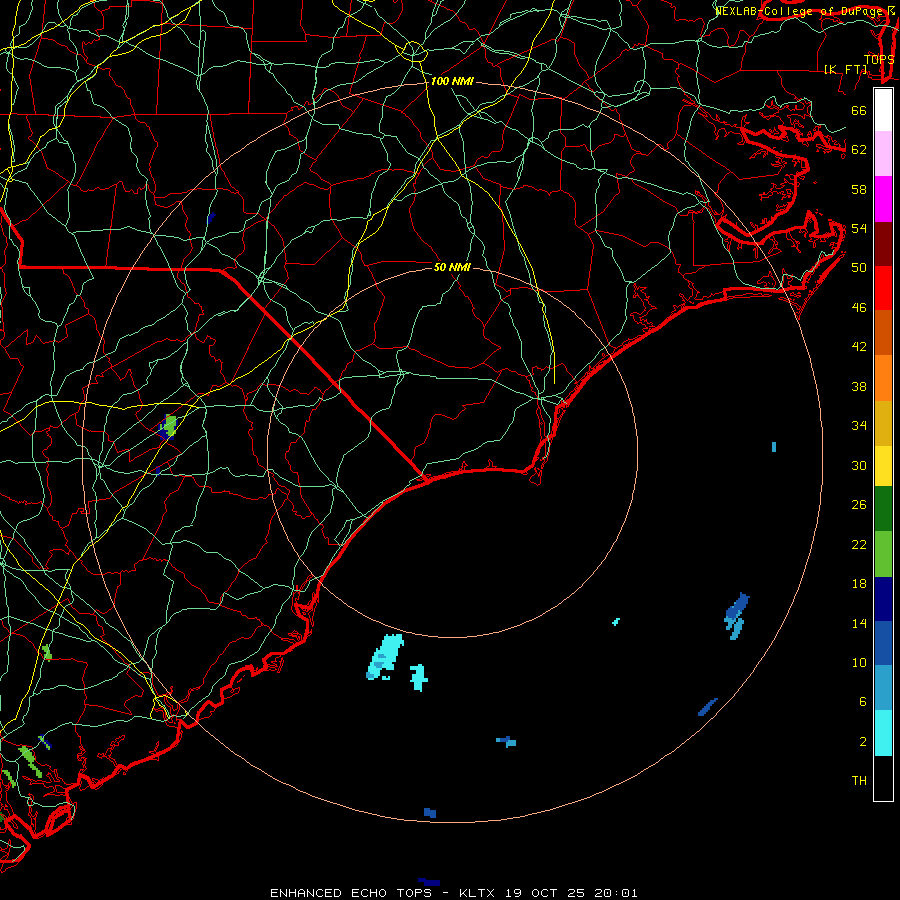The width and height of the screenshot is (900, 900).
Task: Click the '22' scale value
Action: pyautogui.click(x=859, y=544)
